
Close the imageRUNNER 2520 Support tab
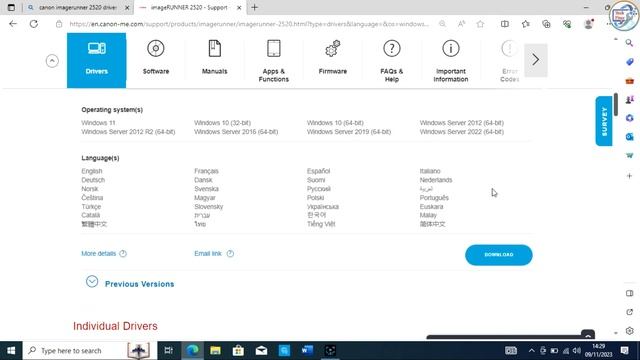click(239, 8)
